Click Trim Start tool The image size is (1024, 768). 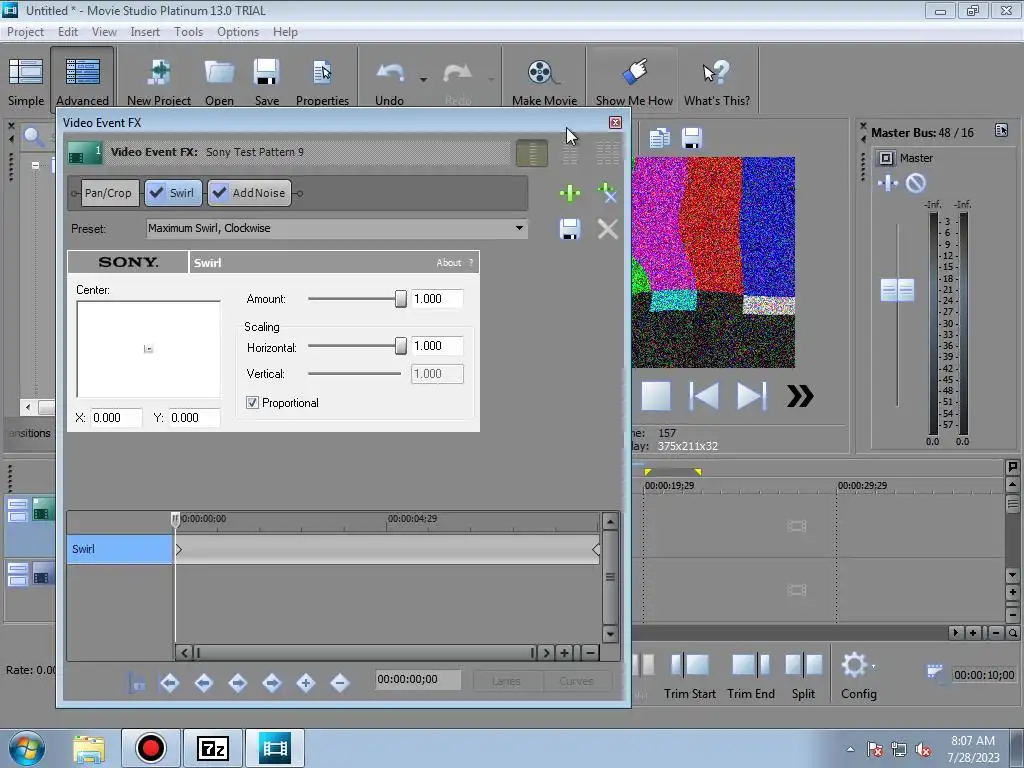click(690, 677)
